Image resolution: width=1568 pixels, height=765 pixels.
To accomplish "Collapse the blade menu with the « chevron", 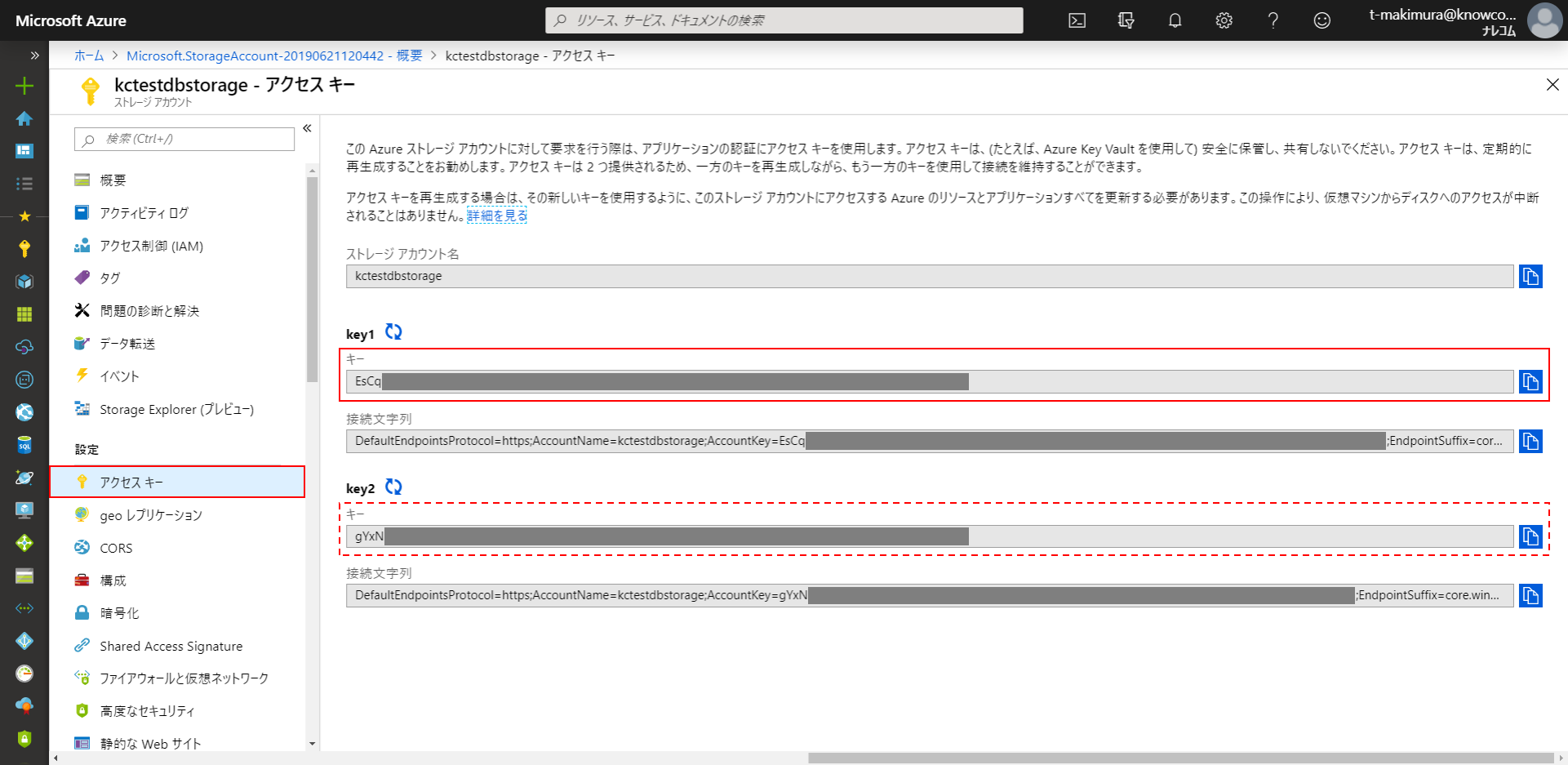I will (307, 127).
